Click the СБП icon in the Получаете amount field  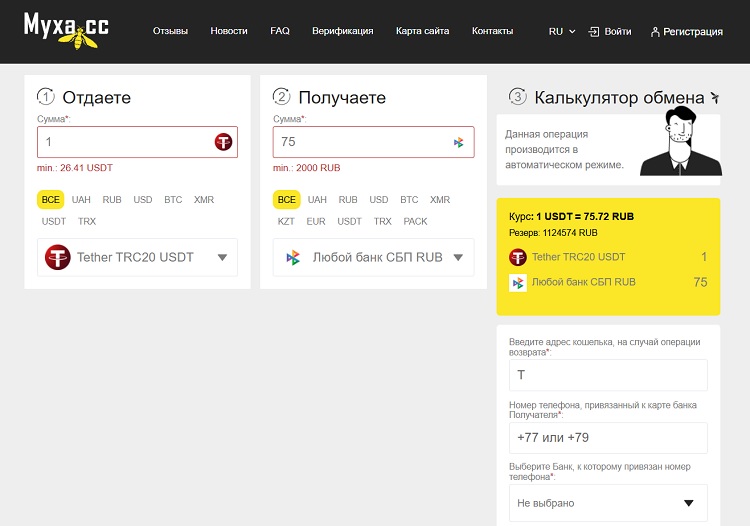(x=459, y=142)
